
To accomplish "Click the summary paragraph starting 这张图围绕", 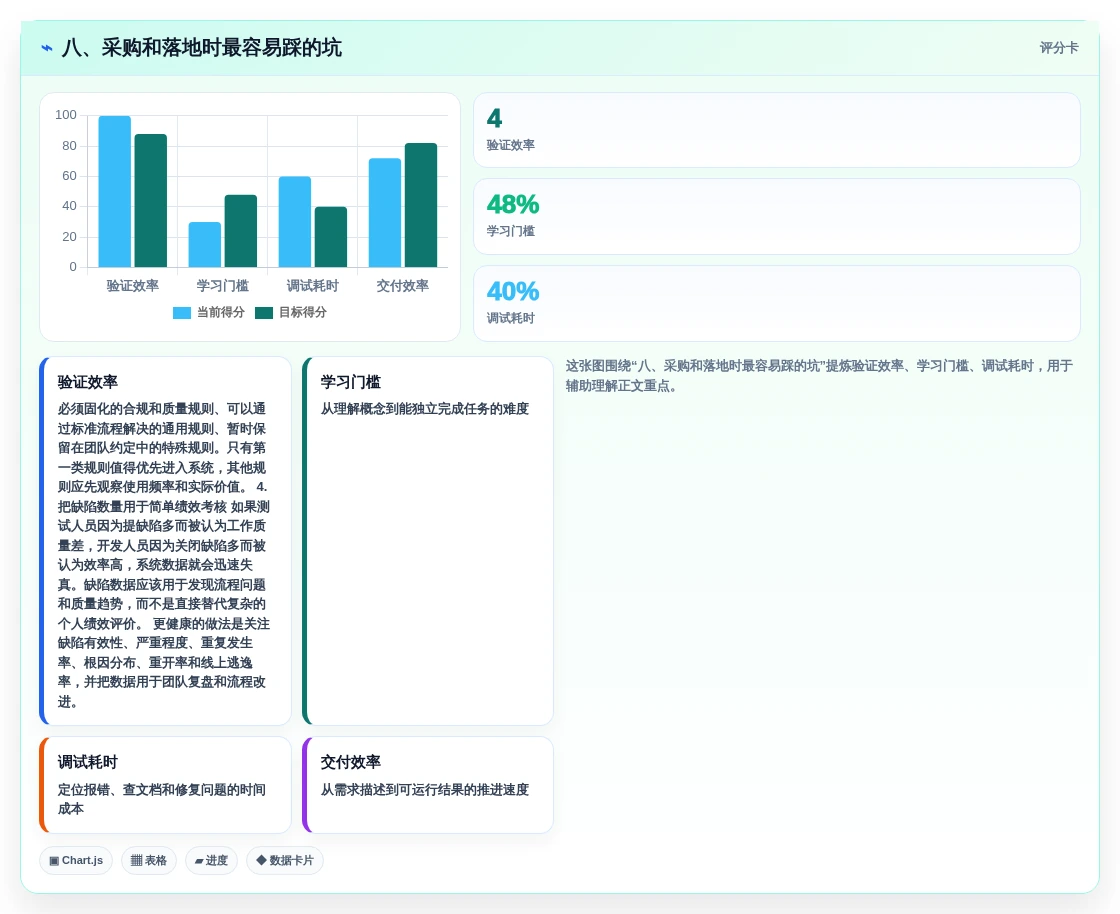I will (819, 376).
